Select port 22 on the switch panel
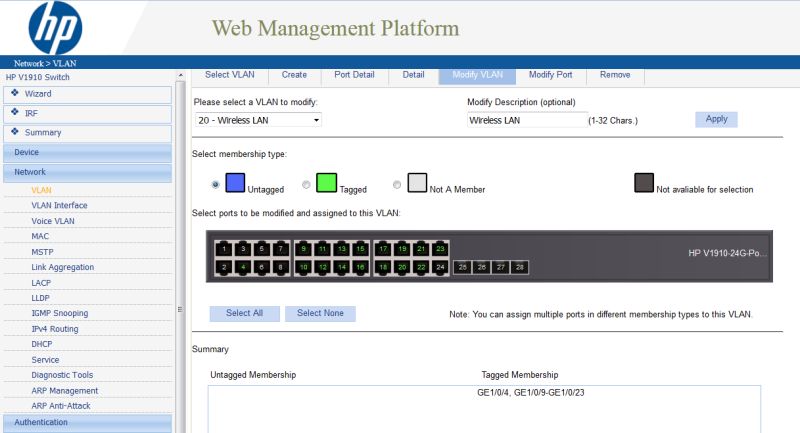Image resolution: width=800 pixels, height=433 pixels. (x=421, y=267)
